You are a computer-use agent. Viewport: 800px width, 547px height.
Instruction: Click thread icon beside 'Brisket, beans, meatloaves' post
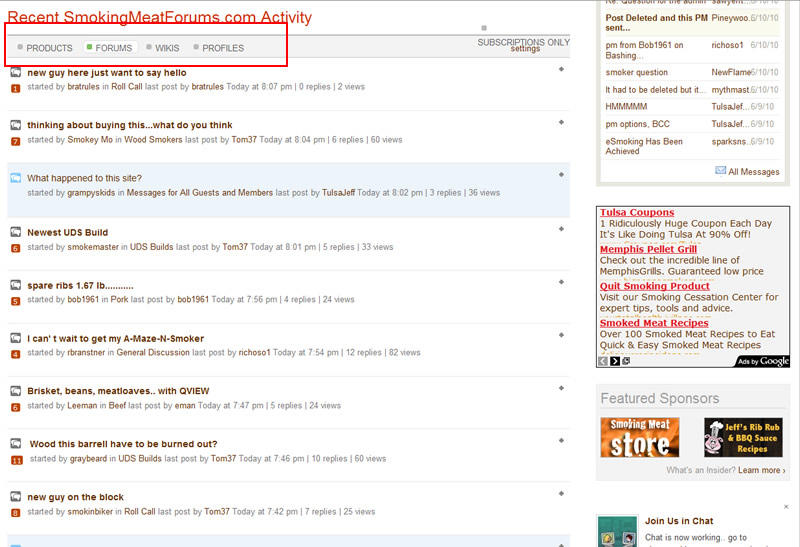[x=15, y=391]
